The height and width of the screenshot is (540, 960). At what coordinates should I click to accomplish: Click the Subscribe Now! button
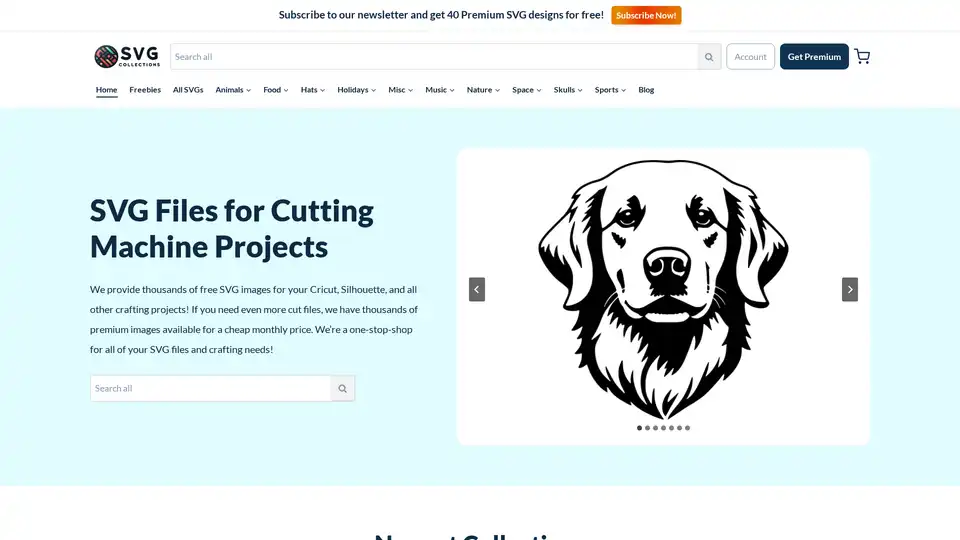coord(646,15)
